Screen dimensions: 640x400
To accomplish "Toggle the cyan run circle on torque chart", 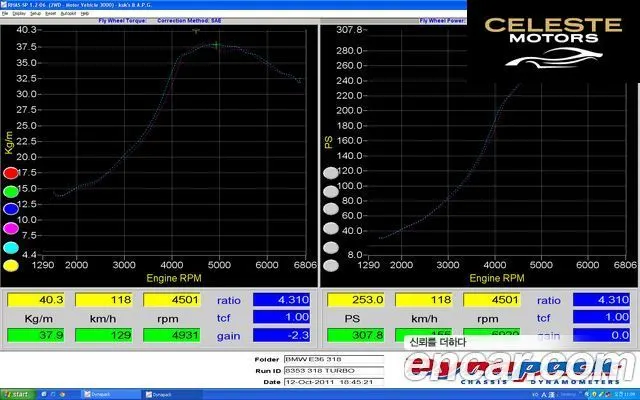I will pos(11,247).
